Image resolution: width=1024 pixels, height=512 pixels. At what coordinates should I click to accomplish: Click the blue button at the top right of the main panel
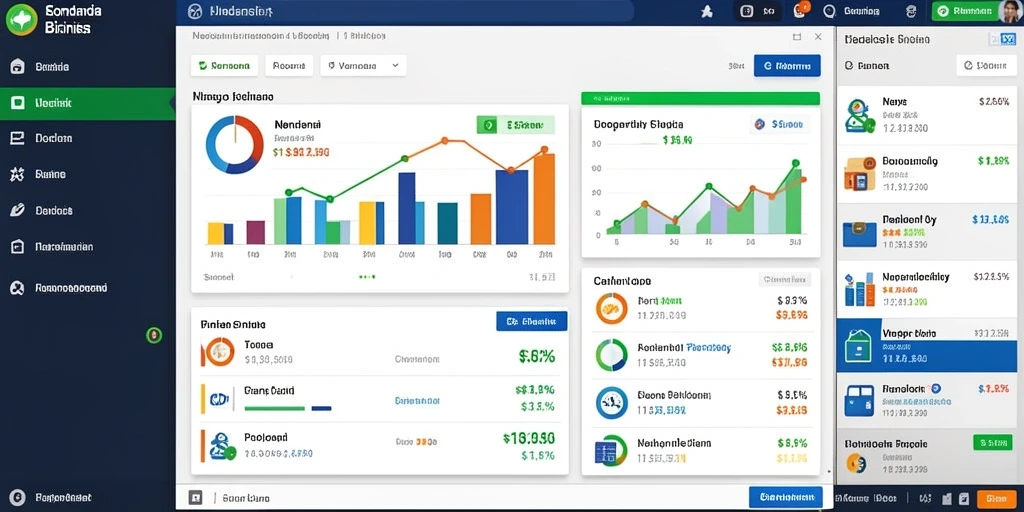click(x=787, y=66)
